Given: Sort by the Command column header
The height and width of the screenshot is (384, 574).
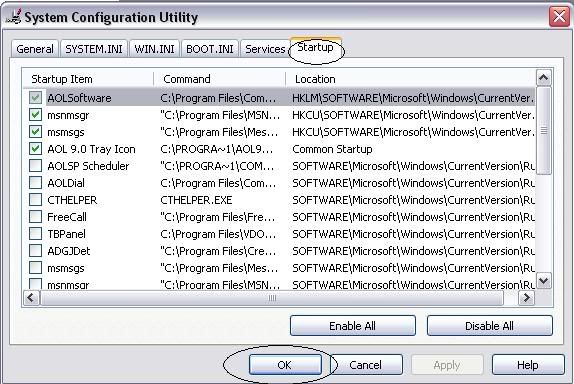Looking at the screenshot, I should coord(219,79).
